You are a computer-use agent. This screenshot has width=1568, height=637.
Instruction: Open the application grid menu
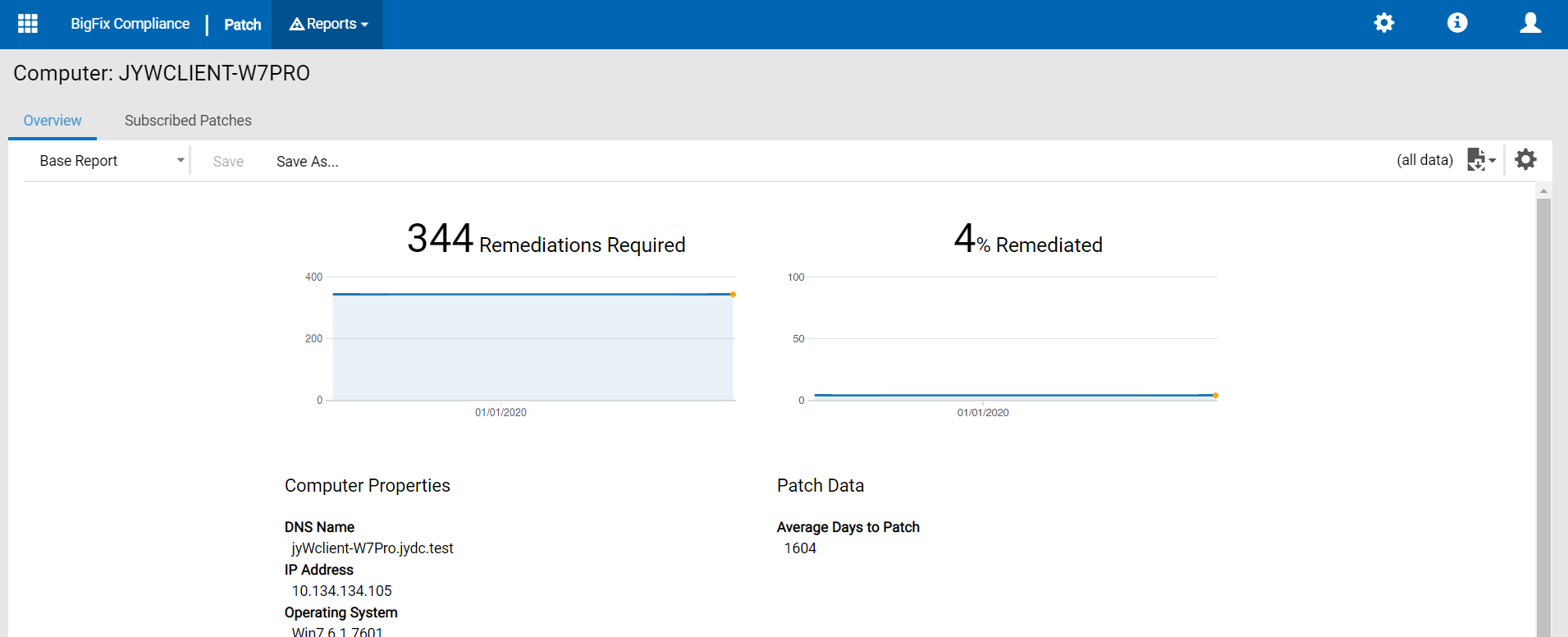coord(28,24)
